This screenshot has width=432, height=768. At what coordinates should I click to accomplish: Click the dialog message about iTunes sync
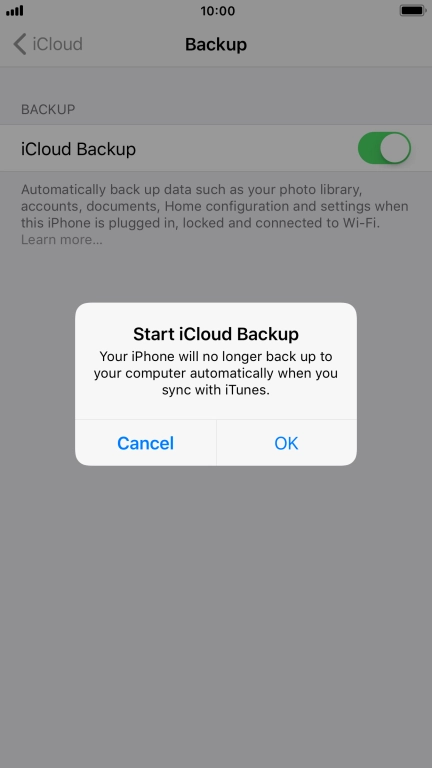click(216, 373)
